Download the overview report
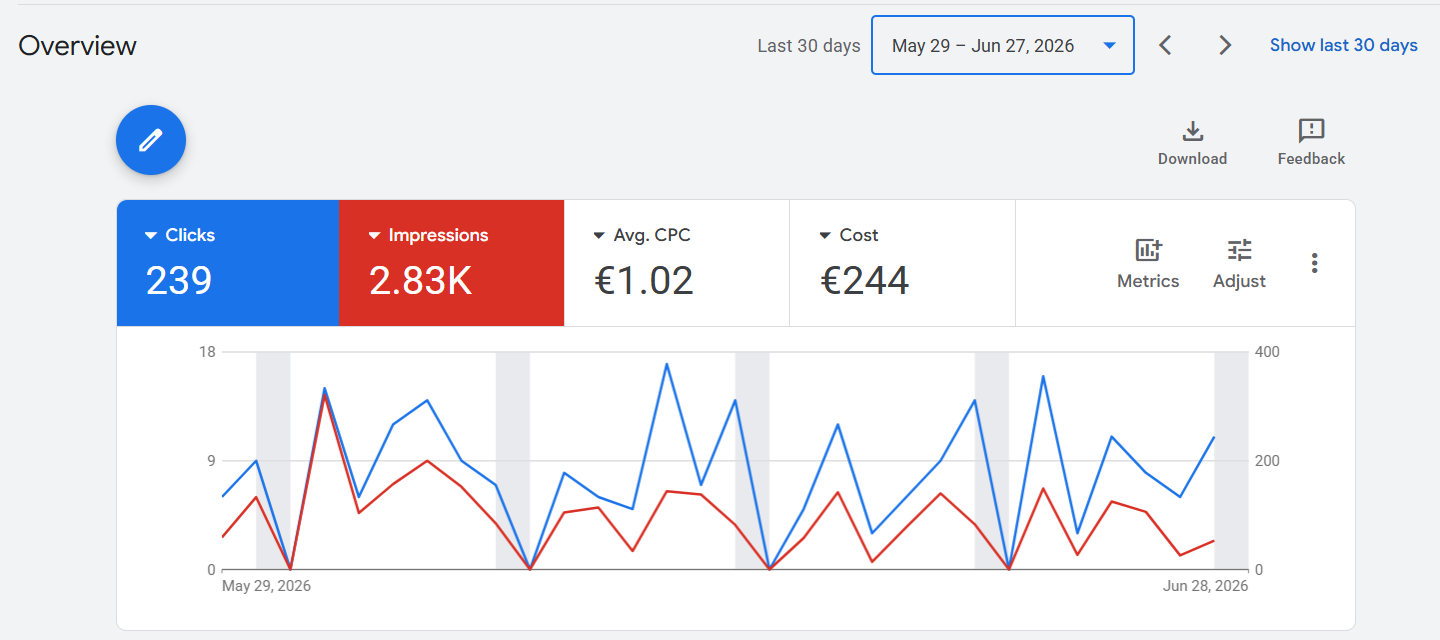Viewport: 1440px width, 640px height. click(1192, 143)
